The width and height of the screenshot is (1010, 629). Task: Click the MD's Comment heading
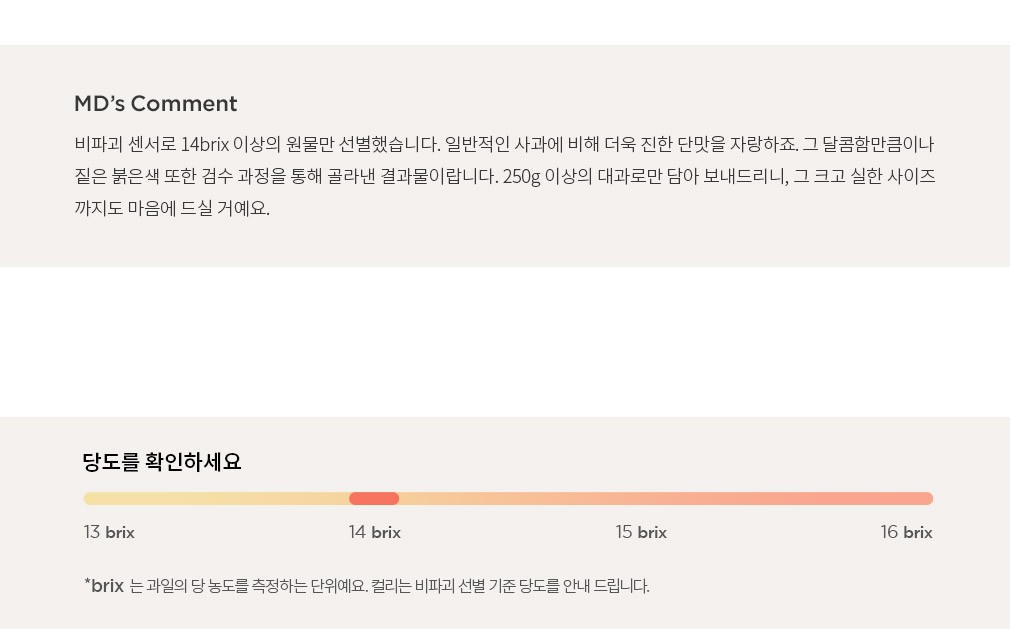pyautogui.click(x=156, y=104)
